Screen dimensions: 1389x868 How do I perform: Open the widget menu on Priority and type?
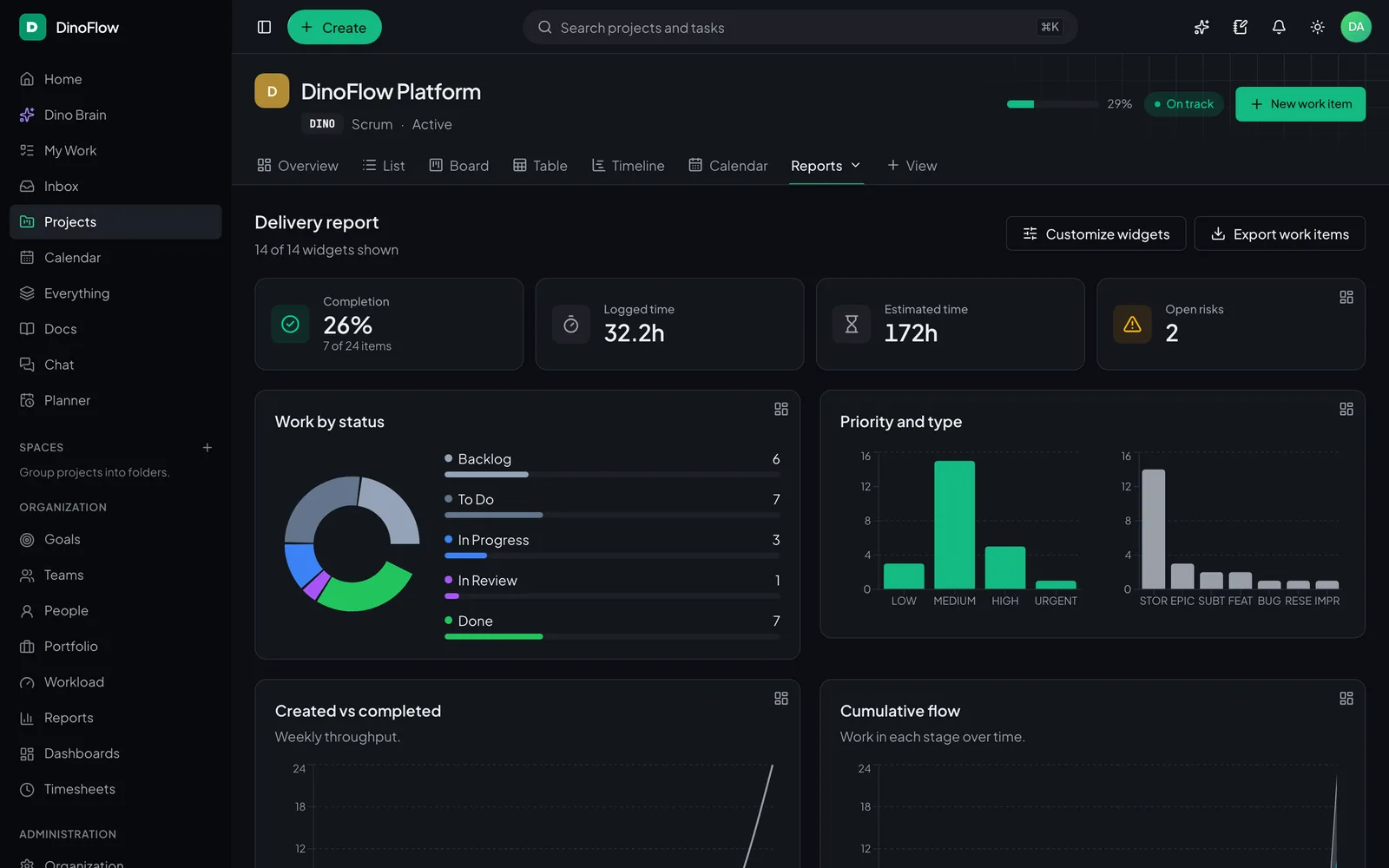(1346, 409)
